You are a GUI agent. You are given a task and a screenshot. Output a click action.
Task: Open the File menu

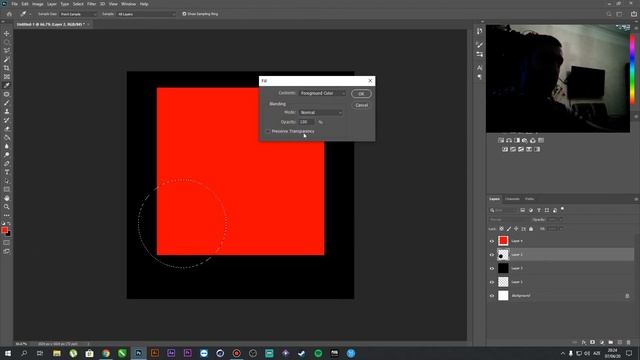[x=14, y=4]
